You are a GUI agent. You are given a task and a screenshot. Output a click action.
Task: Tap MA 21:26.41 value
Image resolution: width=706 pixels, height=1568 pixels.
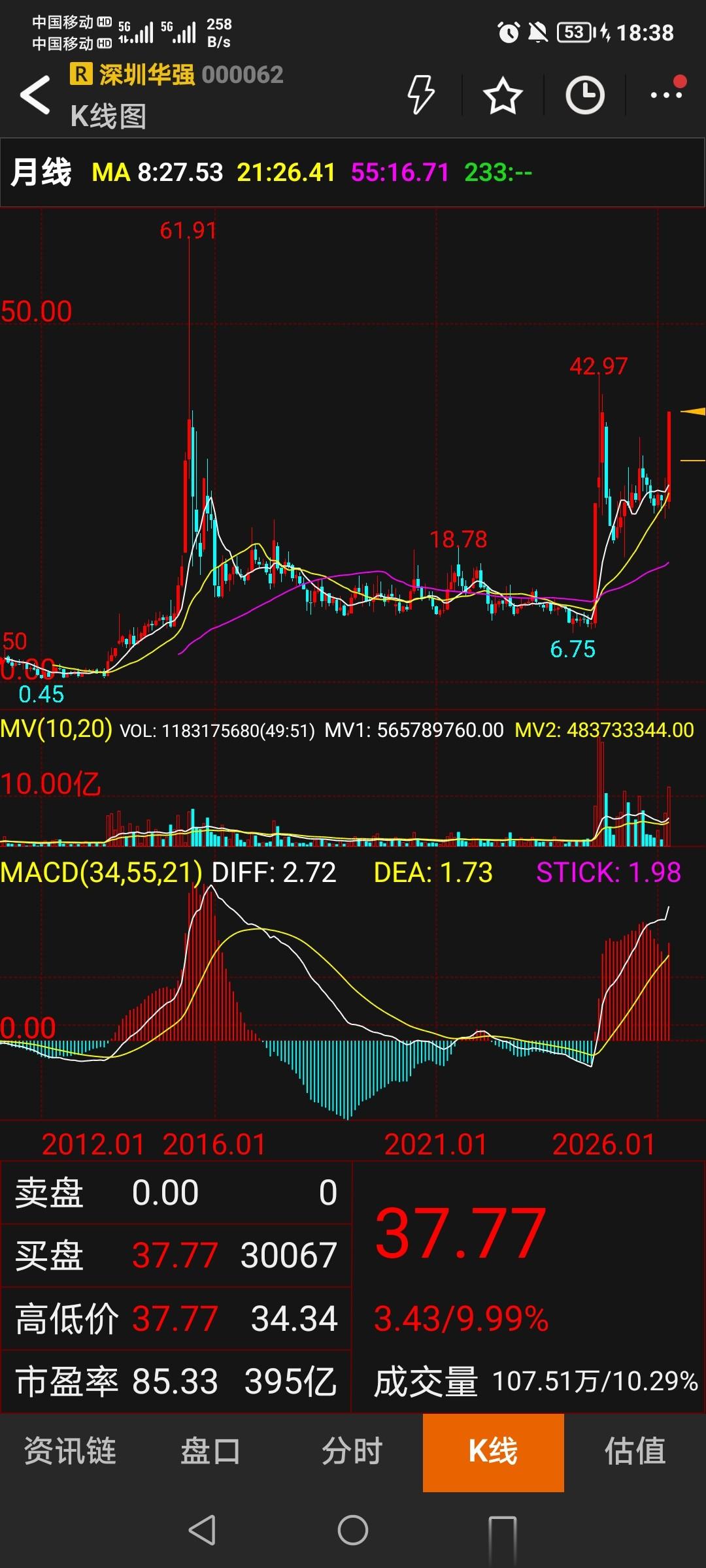tap(286, 172)
